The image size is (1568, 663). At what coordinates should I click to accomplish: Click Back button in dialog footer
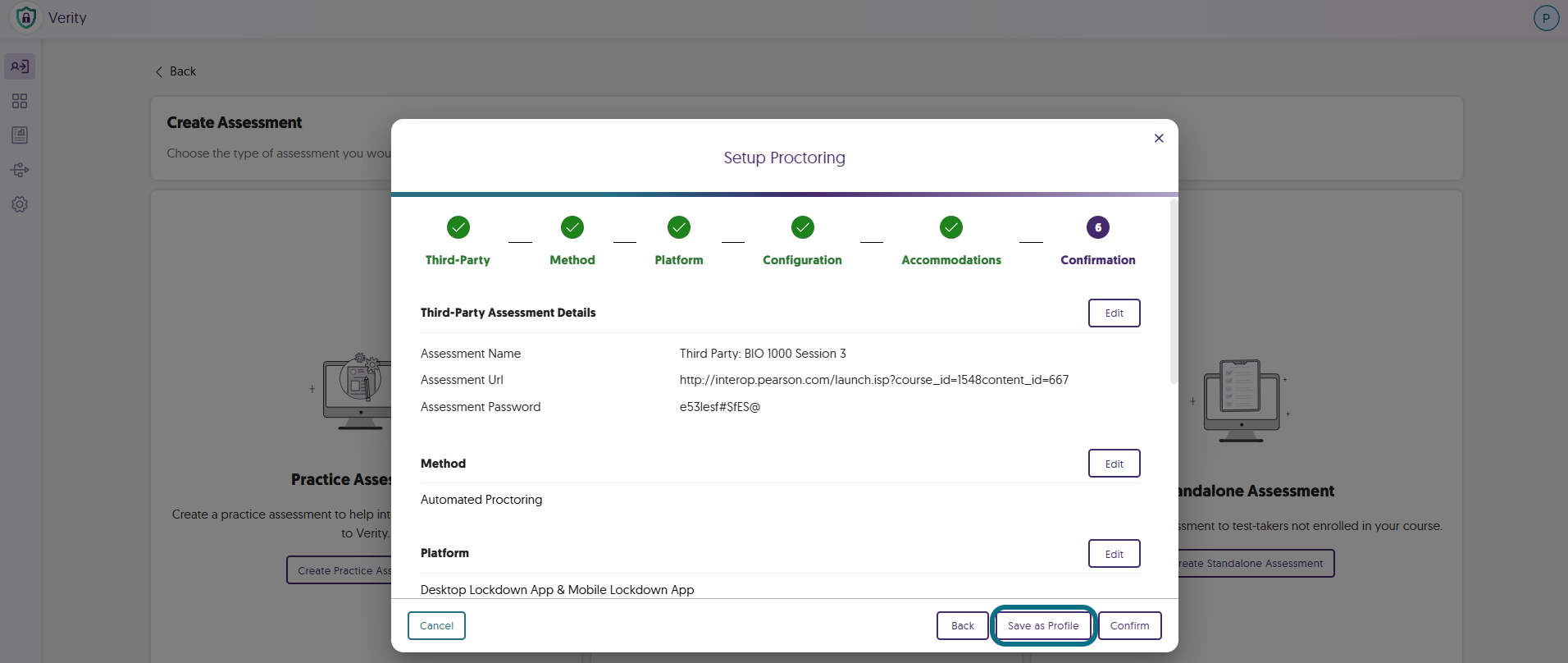[x=963, y=625]
